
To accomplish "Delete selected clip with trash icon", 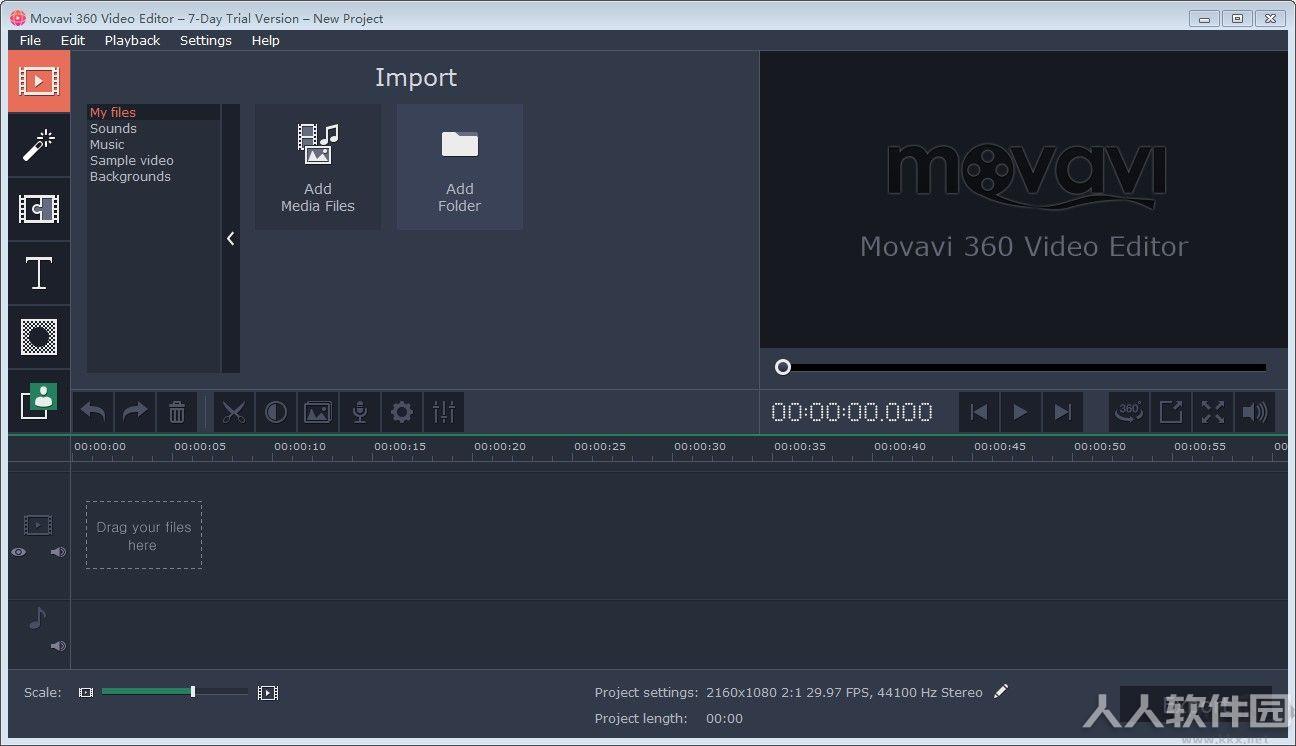I will click(177, 412).
